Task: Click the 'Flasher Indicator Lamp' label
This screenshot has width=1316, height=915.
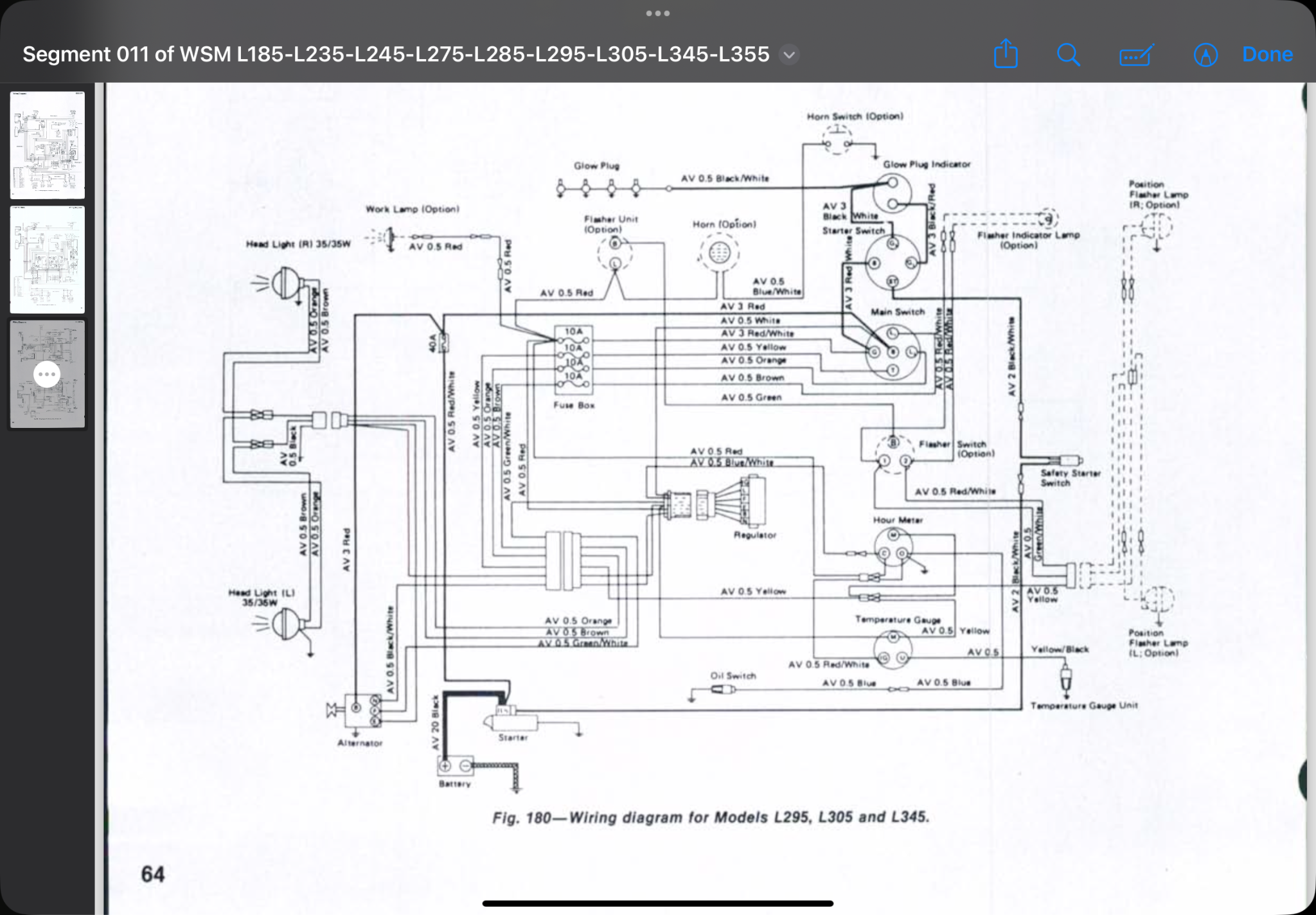Action: point(1028,240)
